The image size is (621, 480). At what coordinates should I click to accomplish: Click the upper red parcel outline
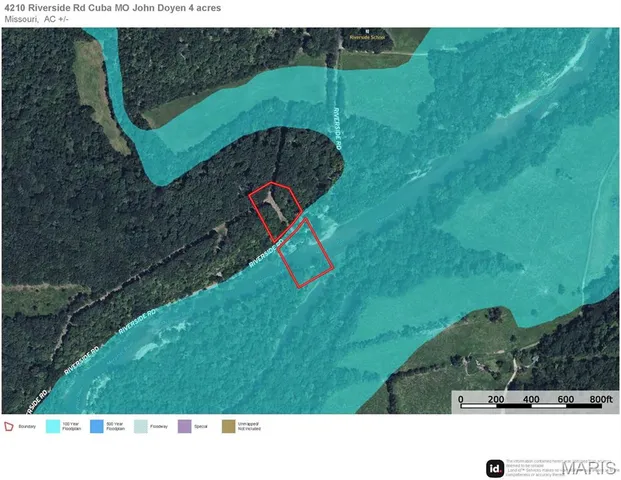coord(275,211)
